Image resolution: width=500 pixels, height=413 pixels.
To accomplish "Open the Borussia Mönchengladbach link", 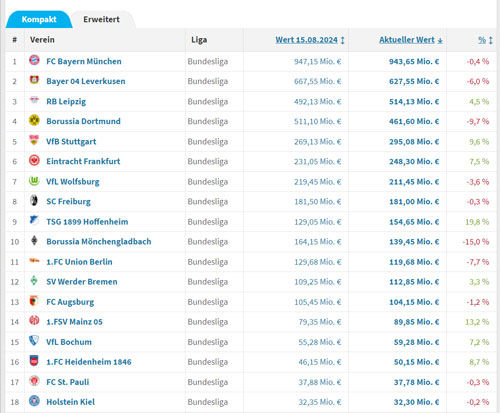I will [x=99, y=242].
